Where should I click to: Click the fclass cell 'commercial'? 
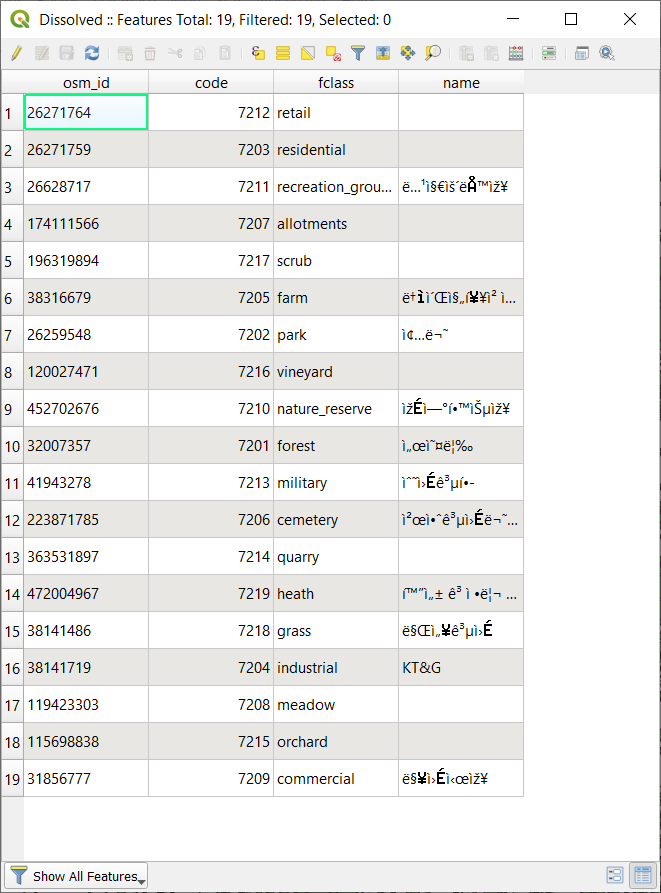(336, 779)
